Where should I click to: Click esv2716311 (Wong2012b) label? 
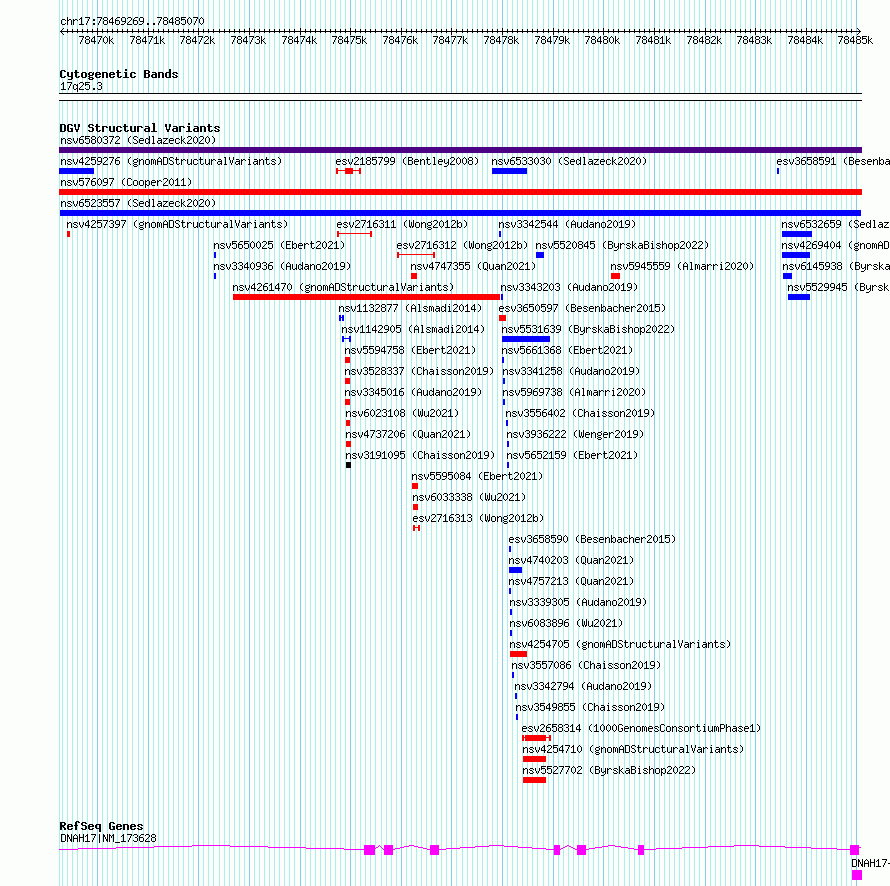[x=402, y=224]
